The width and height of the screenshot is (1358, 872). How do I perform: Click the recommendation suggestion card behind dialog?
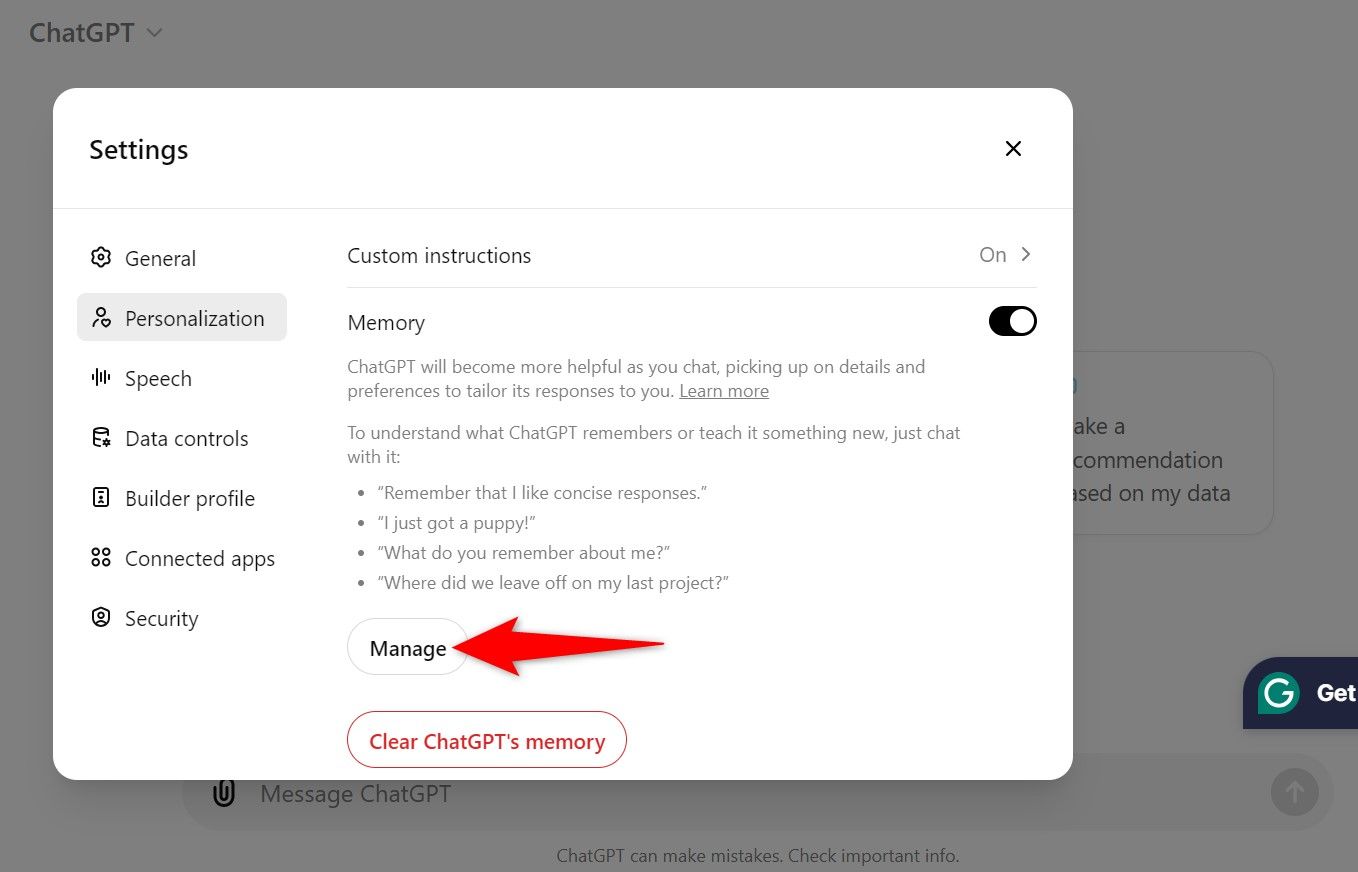point(1172,443)
